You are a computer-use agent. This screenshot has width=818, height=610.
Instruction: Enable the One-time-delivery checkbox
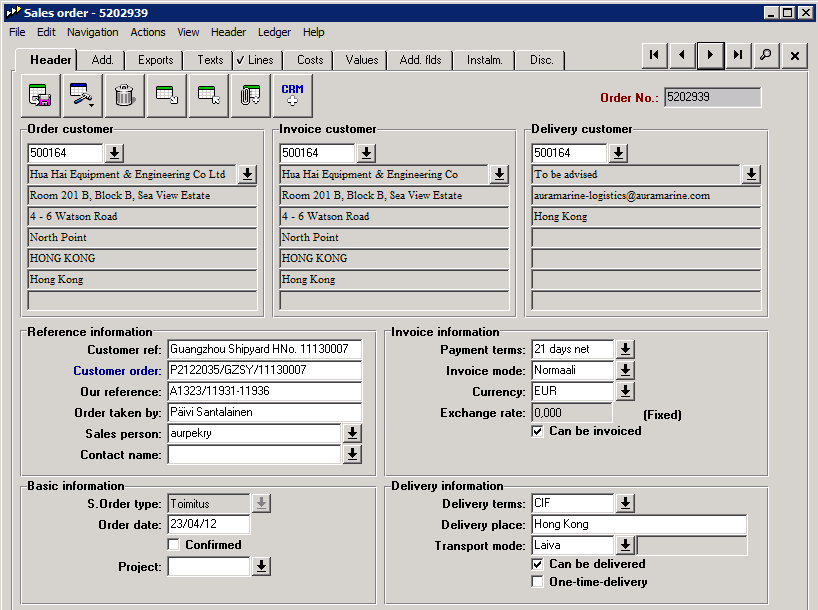[x=537, y=581]
